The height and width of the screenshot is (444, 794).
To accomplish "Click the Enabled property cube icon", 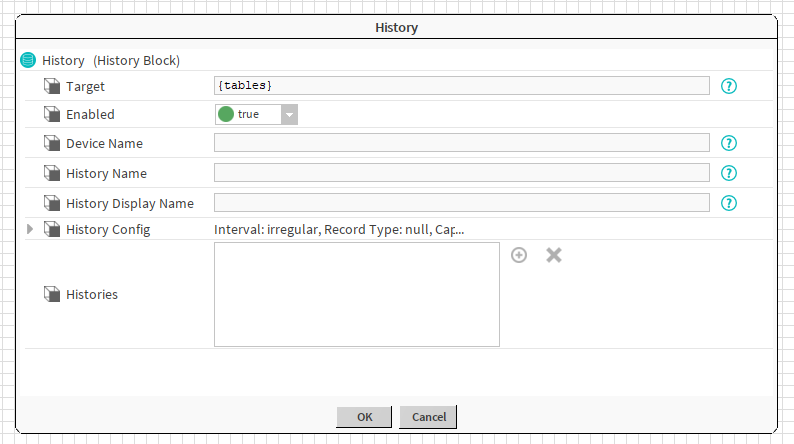I will coord(53,115).
